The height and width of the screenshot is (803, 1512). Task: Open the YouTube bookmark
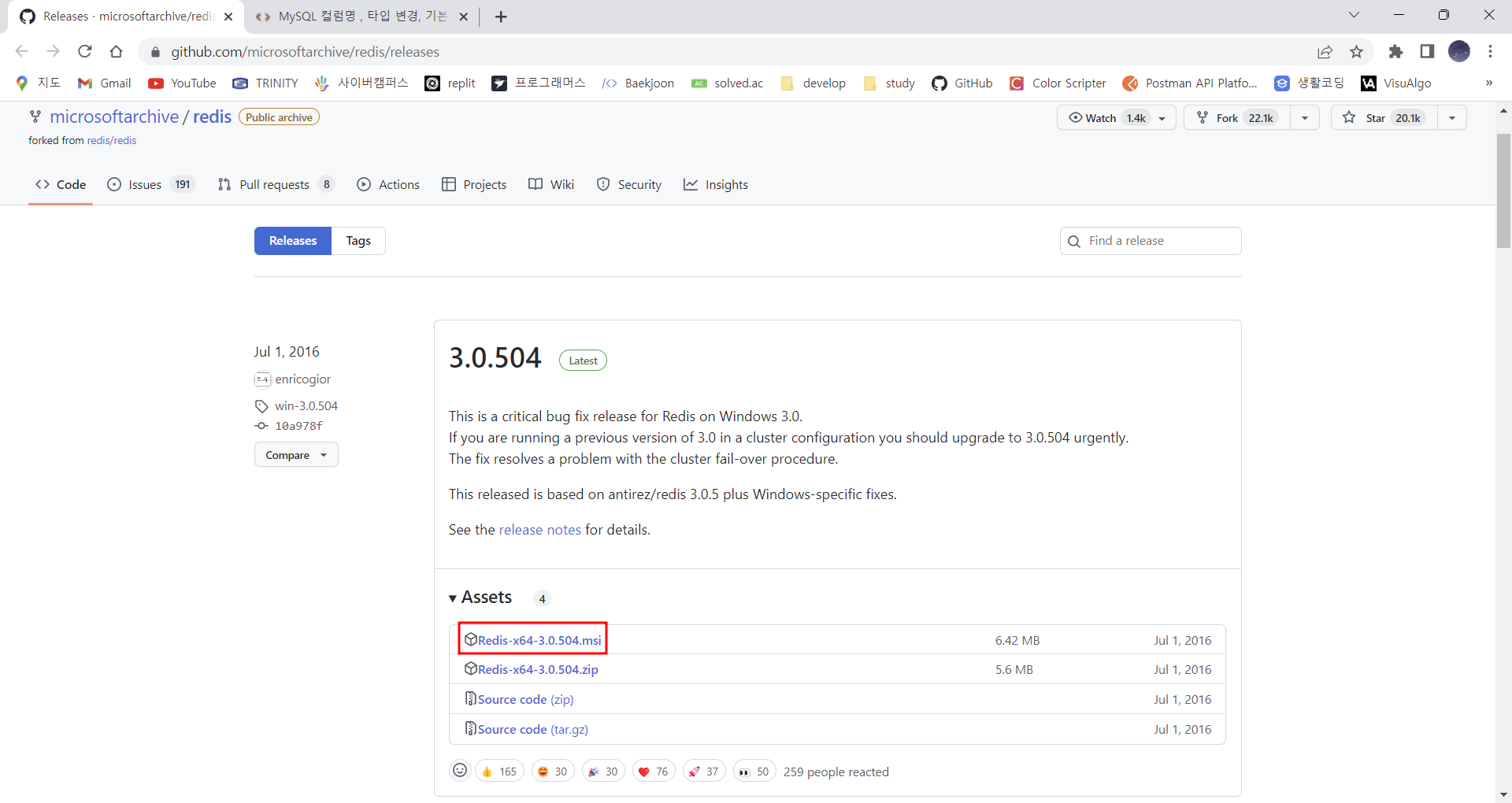point(182,83)
